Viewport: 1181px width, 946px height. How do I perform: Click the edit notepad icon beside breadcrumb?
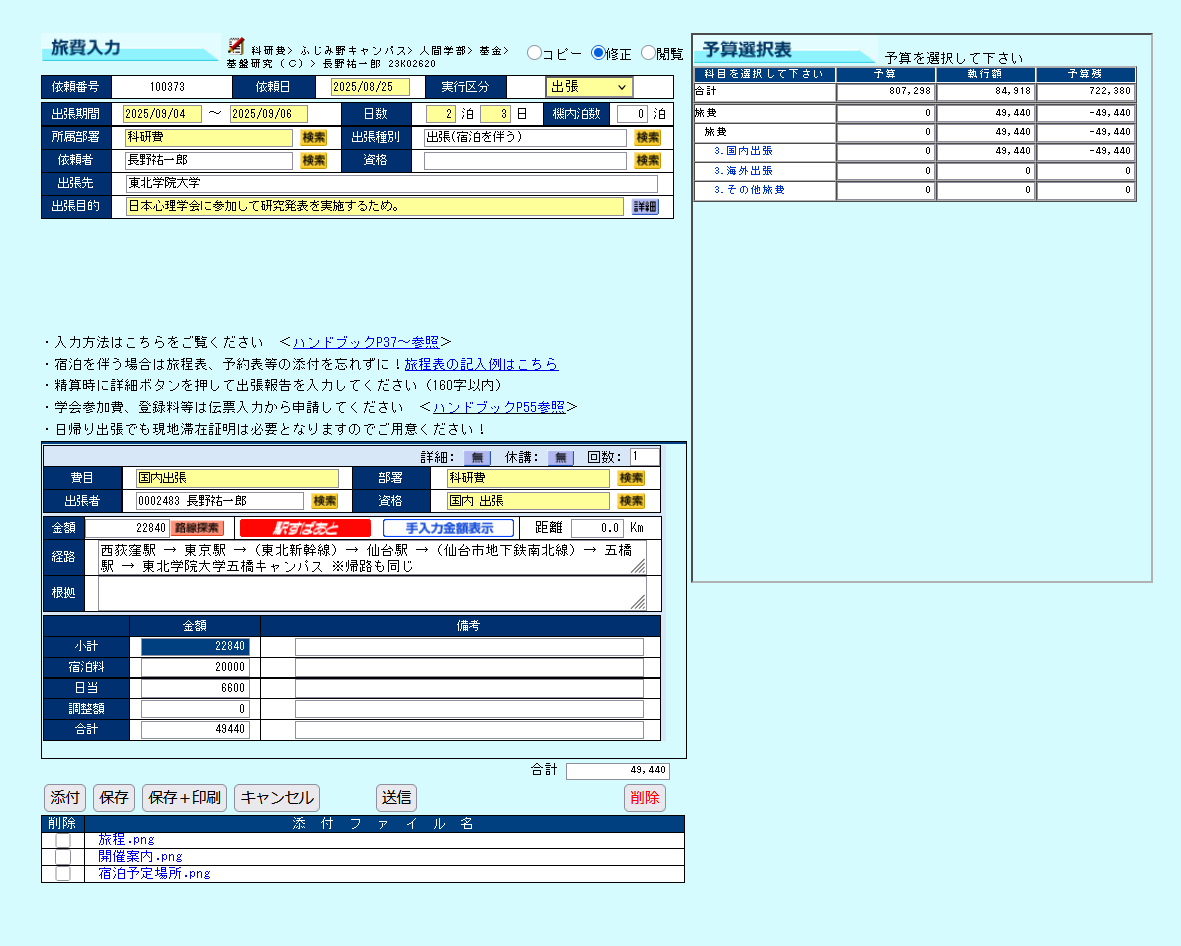[x=236, y=45]
